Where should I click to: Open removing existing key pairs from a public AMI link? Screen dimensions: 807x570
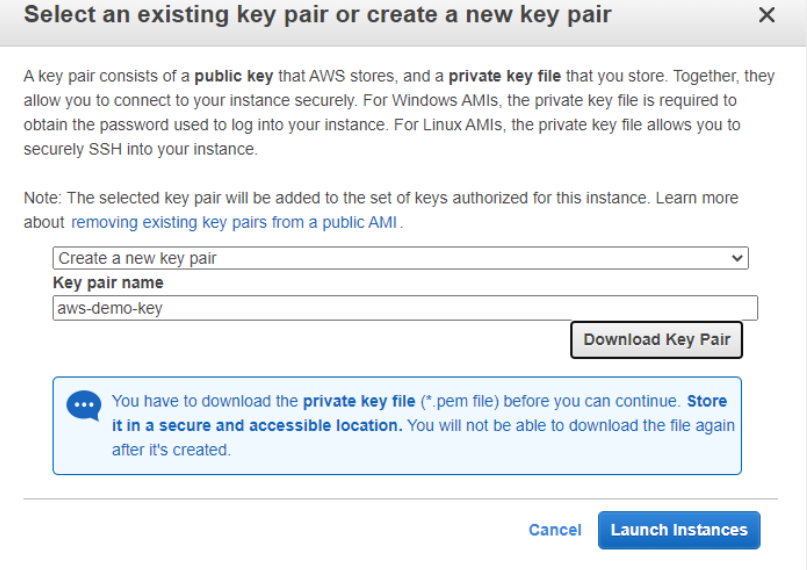[234, 222]
